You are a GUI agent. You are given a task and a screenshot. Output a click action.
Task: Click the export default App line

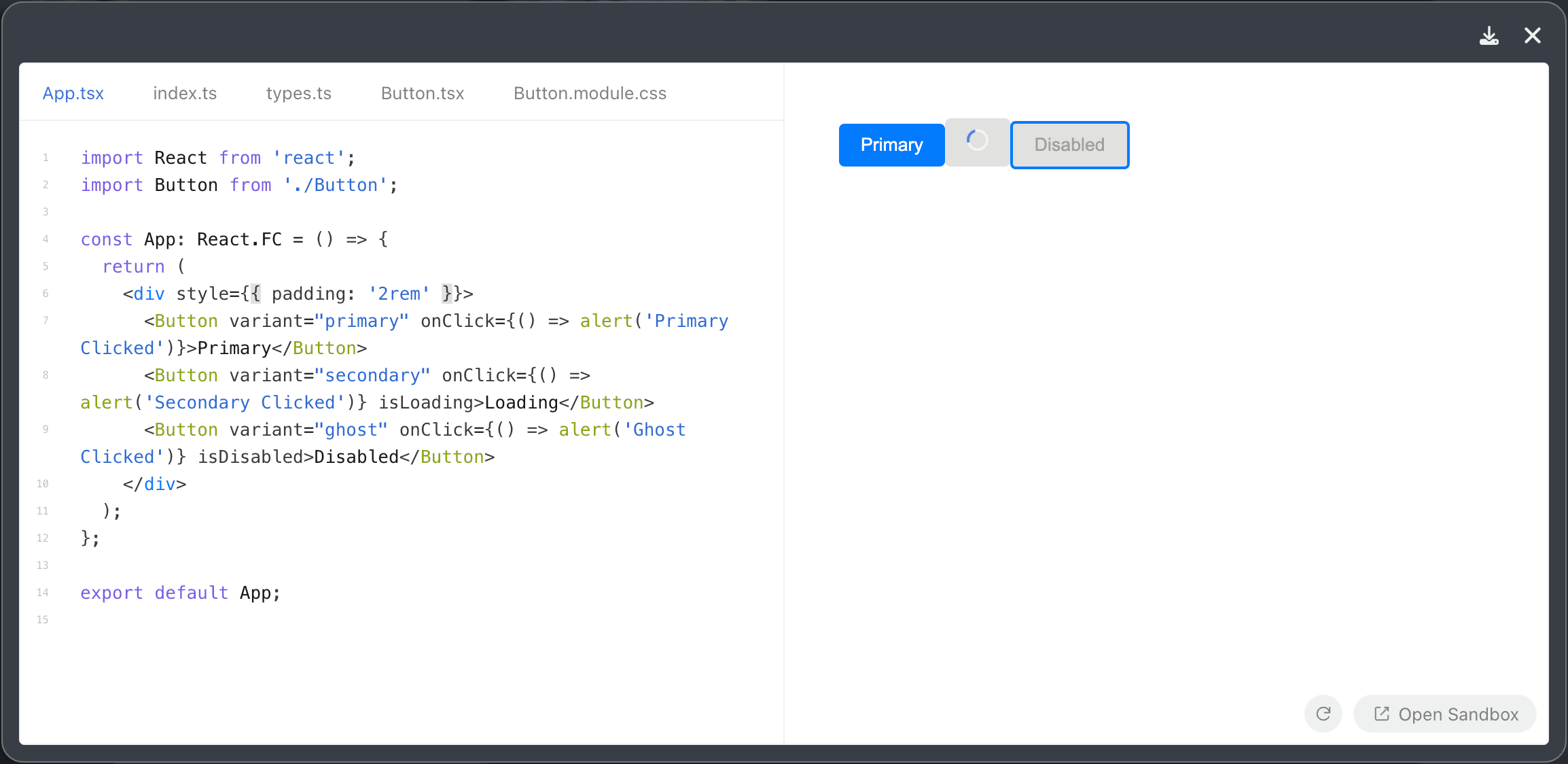[x=180, y=593]
